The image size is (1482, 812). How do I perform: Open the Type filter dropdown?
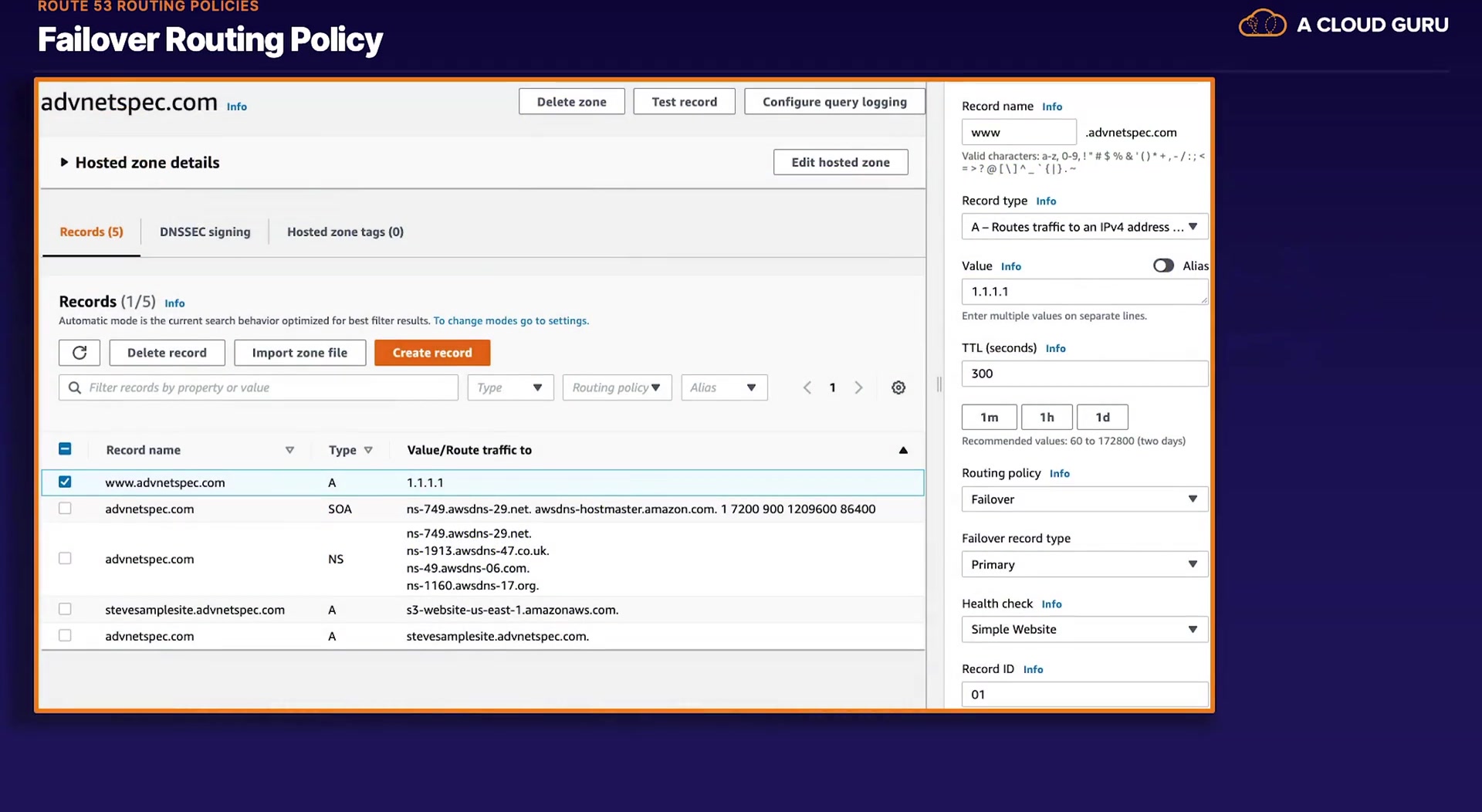(x=510, y=387)
